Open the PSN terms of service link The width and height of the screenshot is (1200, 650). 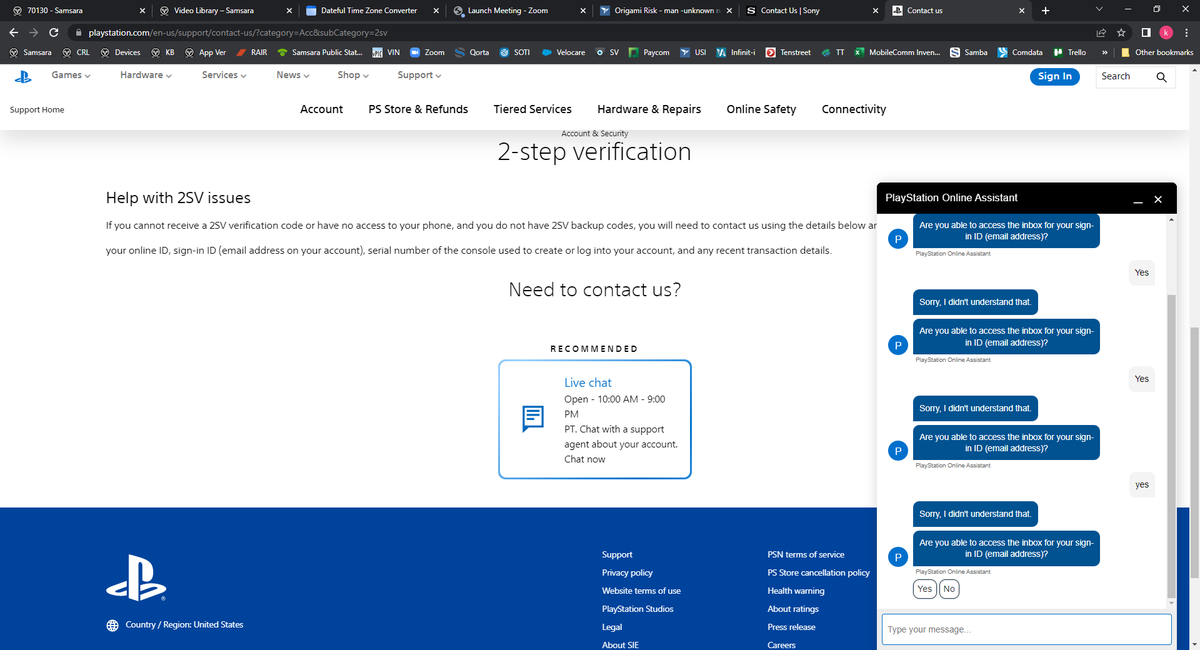pyautogui.click(x=806, y=554)
